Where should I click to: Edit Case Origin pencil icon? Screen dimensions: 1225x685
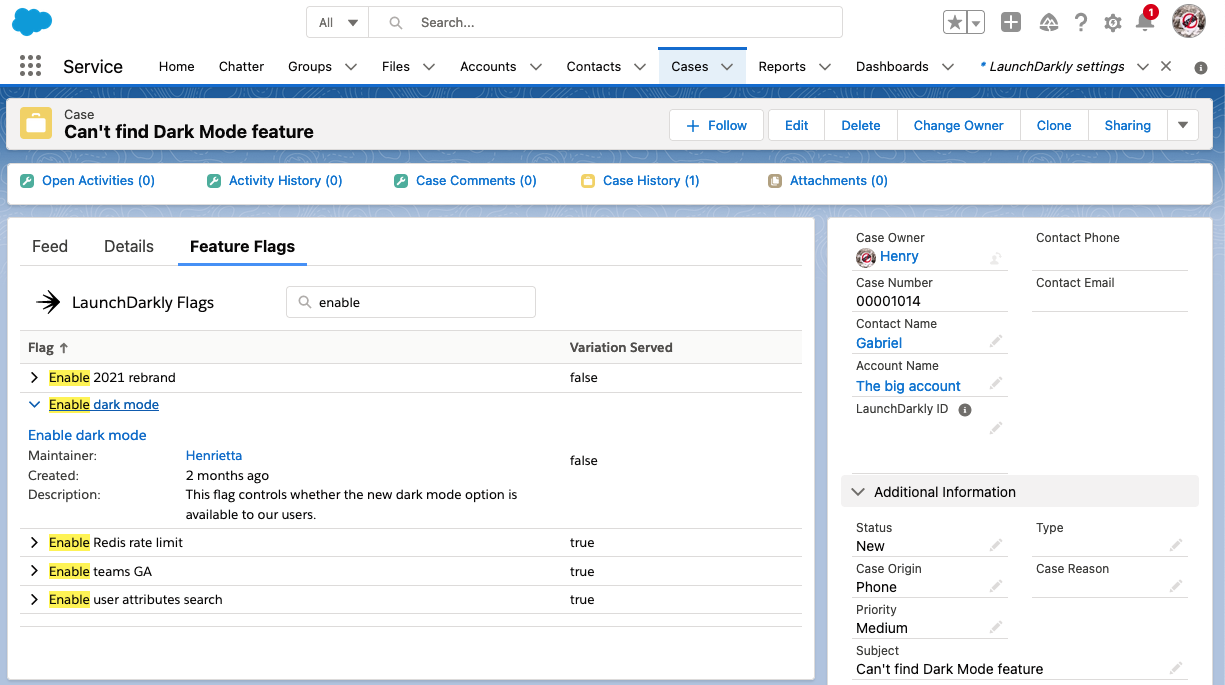[996, 586]
